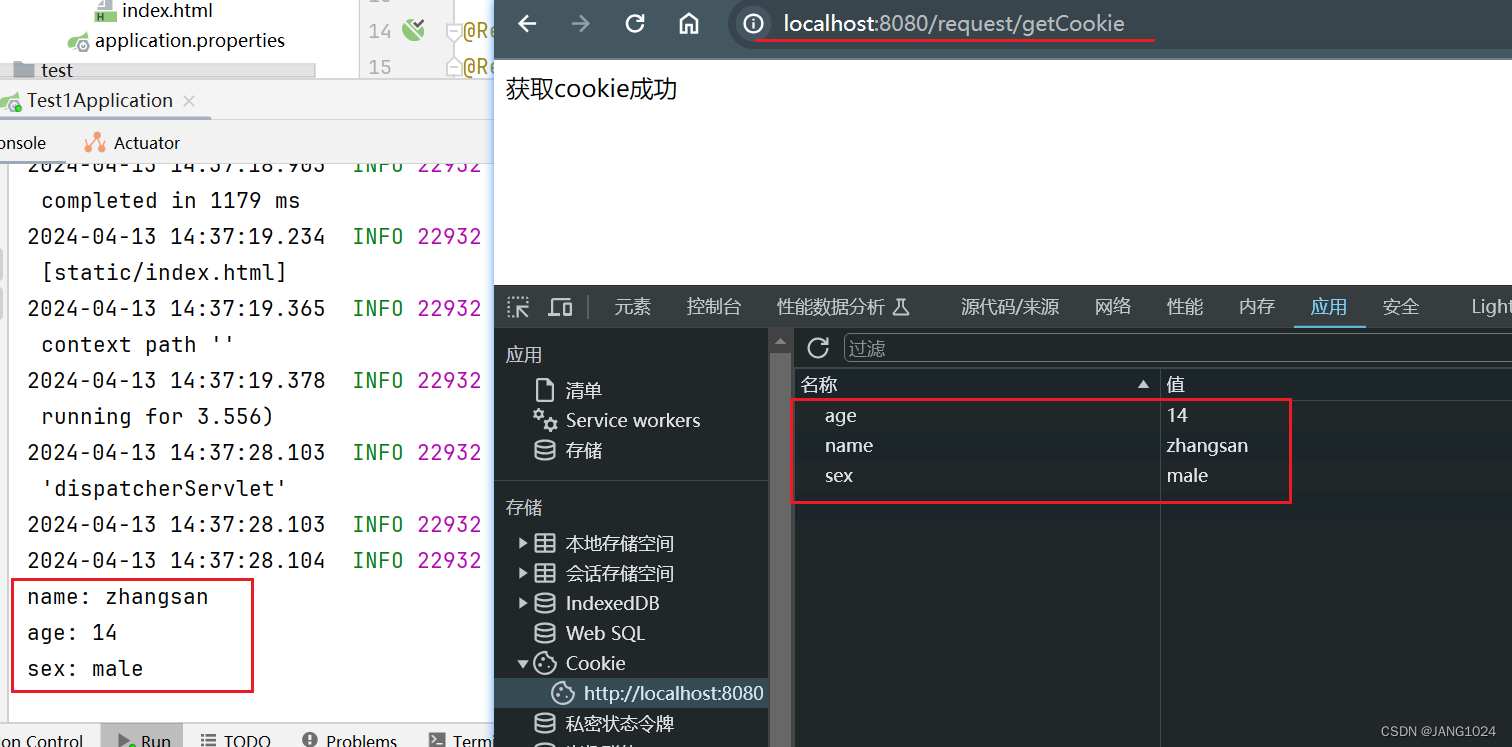Select the sex cookie row
Screen dimensions: 1512x747
[x=1153, y=475]
